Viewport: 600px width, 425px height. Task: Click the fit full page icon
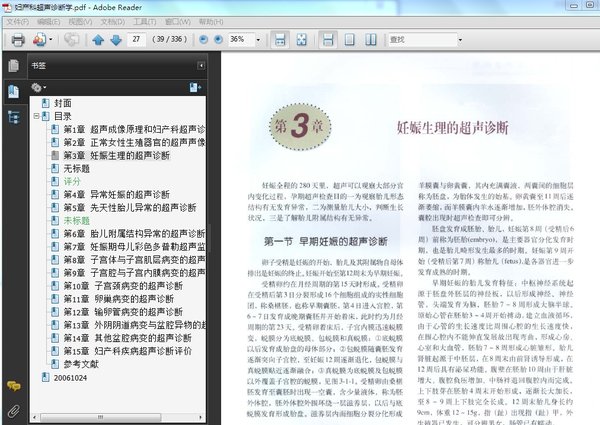point(302,39)
